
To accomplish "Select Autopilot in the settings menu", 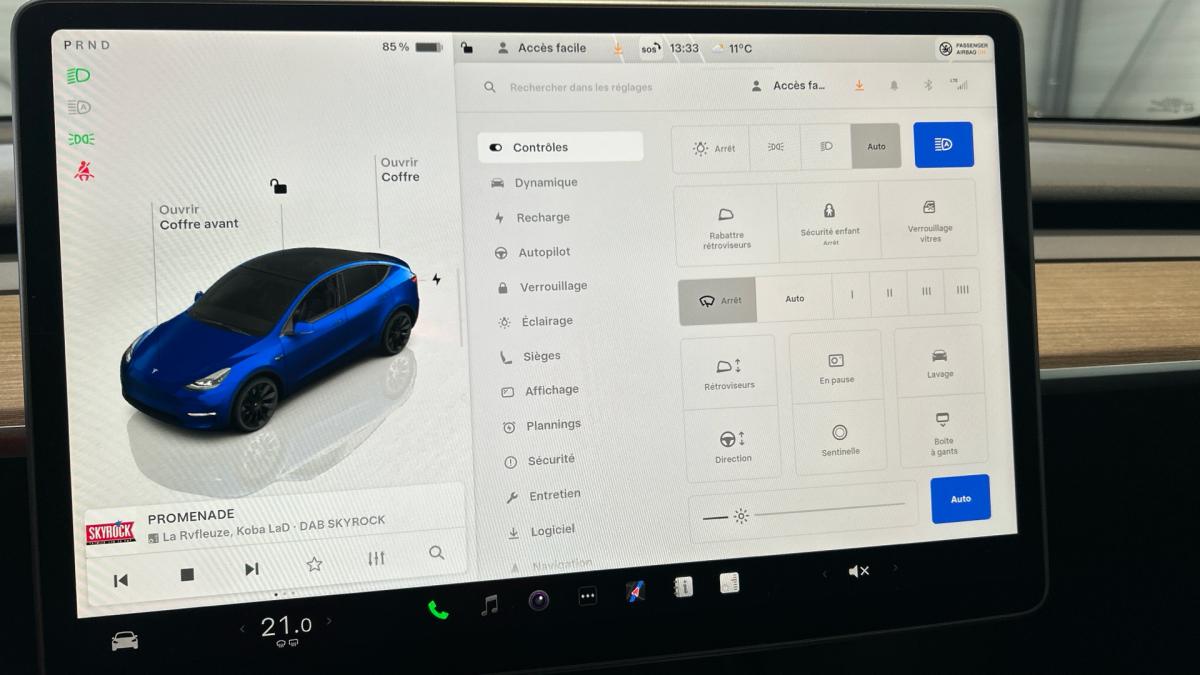I will (x=544, y=252).
